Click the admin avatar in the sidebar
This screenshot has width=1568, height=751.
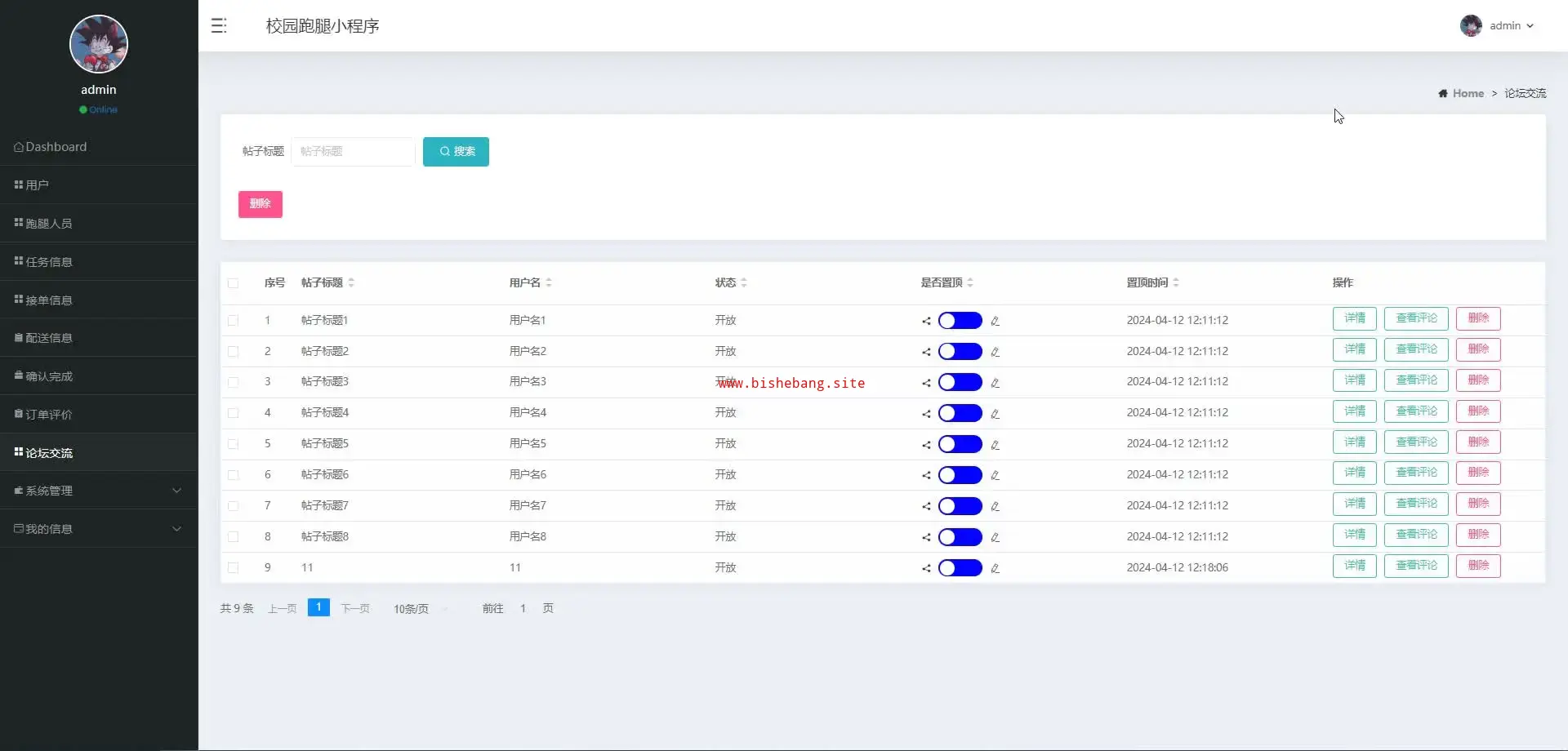(99, 44)
